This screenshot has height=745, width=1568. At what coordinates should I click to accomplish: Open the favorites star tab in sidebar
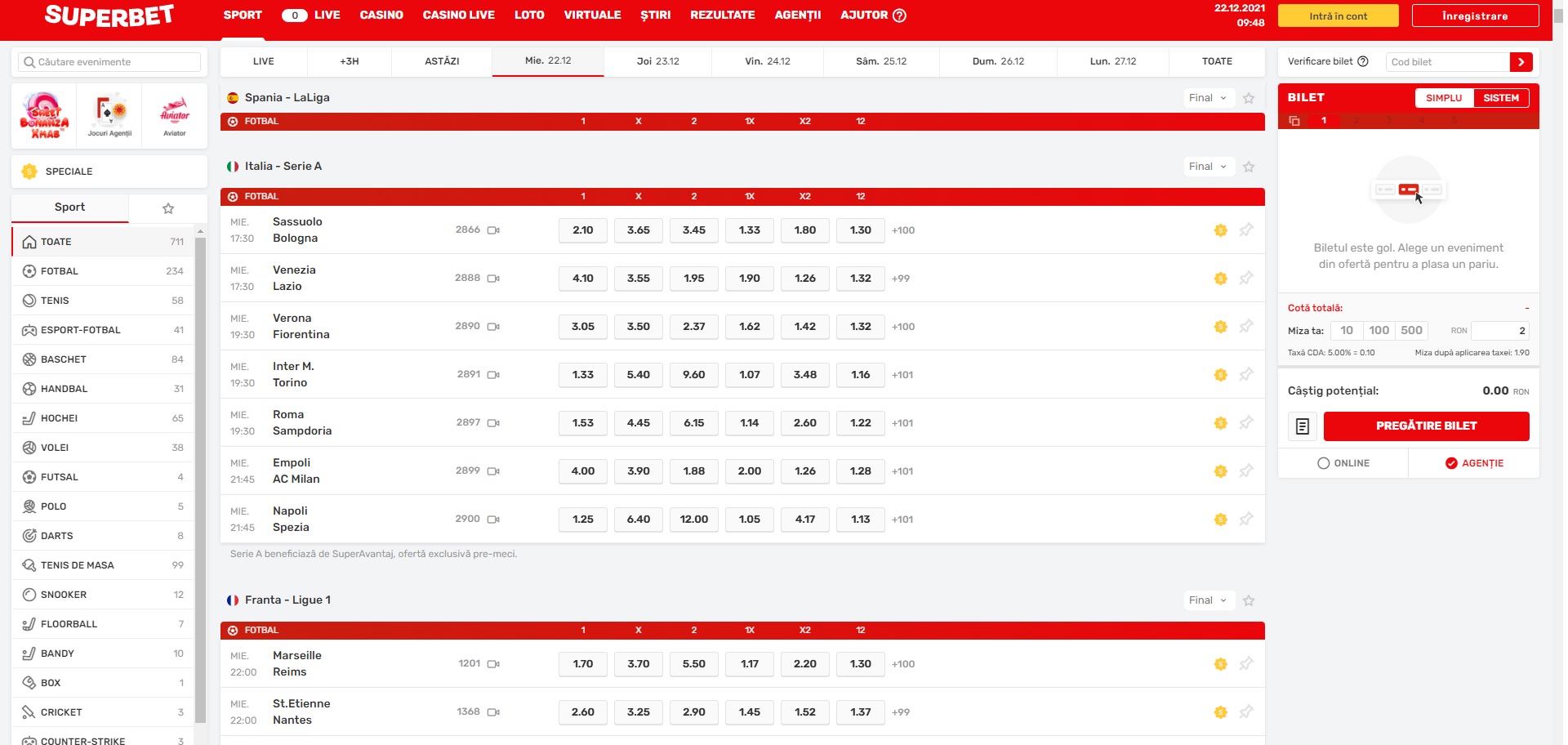pyautogui.click(x=168, y=208)
